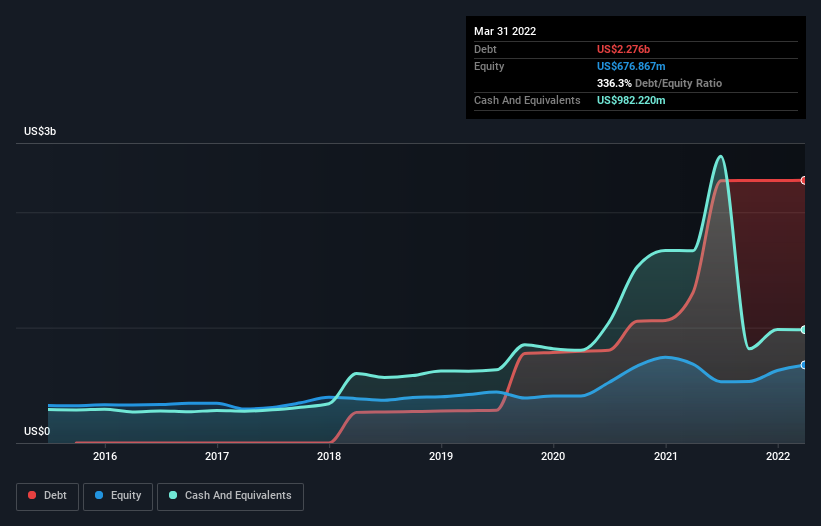Click the 2017 x-axis label
Viewport: 821px width, 526px height.
click(217, 456)
